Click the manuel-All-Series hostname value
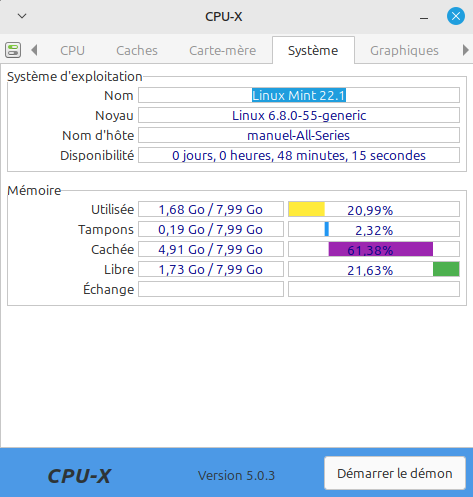The width and height of the screenshot is (473, 497). (x=299, y=135)
